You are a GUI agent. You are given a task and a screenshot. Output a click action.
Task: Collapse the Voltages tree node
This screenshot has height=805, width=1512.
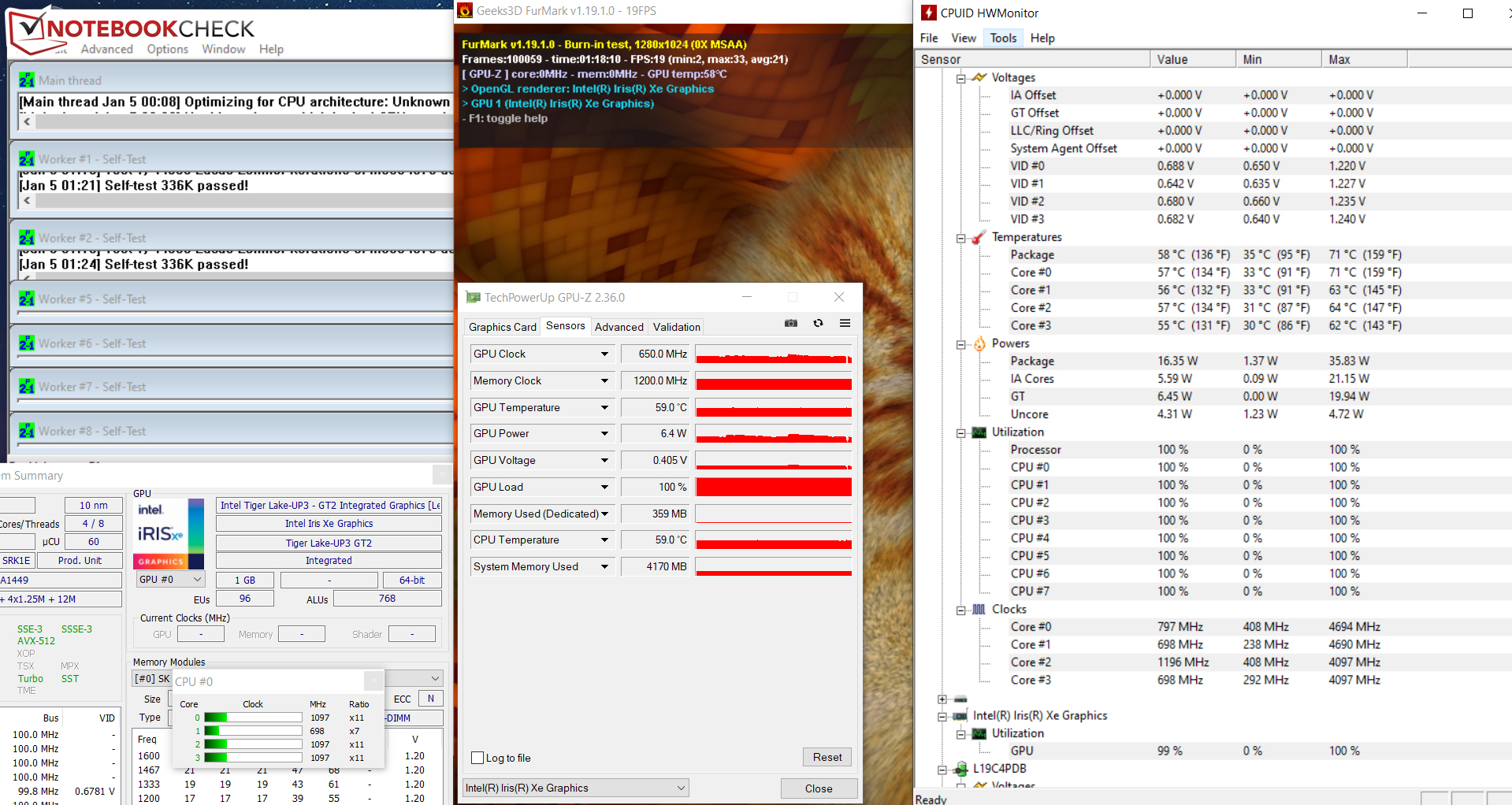tap(961, 78)
